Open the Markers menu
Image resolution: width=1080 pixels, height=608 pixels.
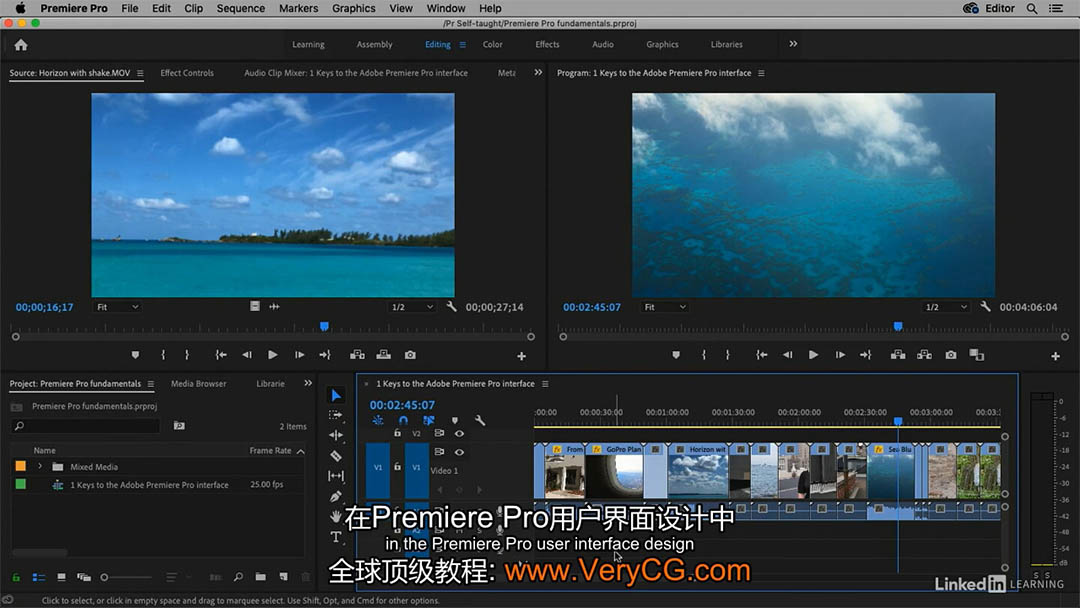[298, 8]
